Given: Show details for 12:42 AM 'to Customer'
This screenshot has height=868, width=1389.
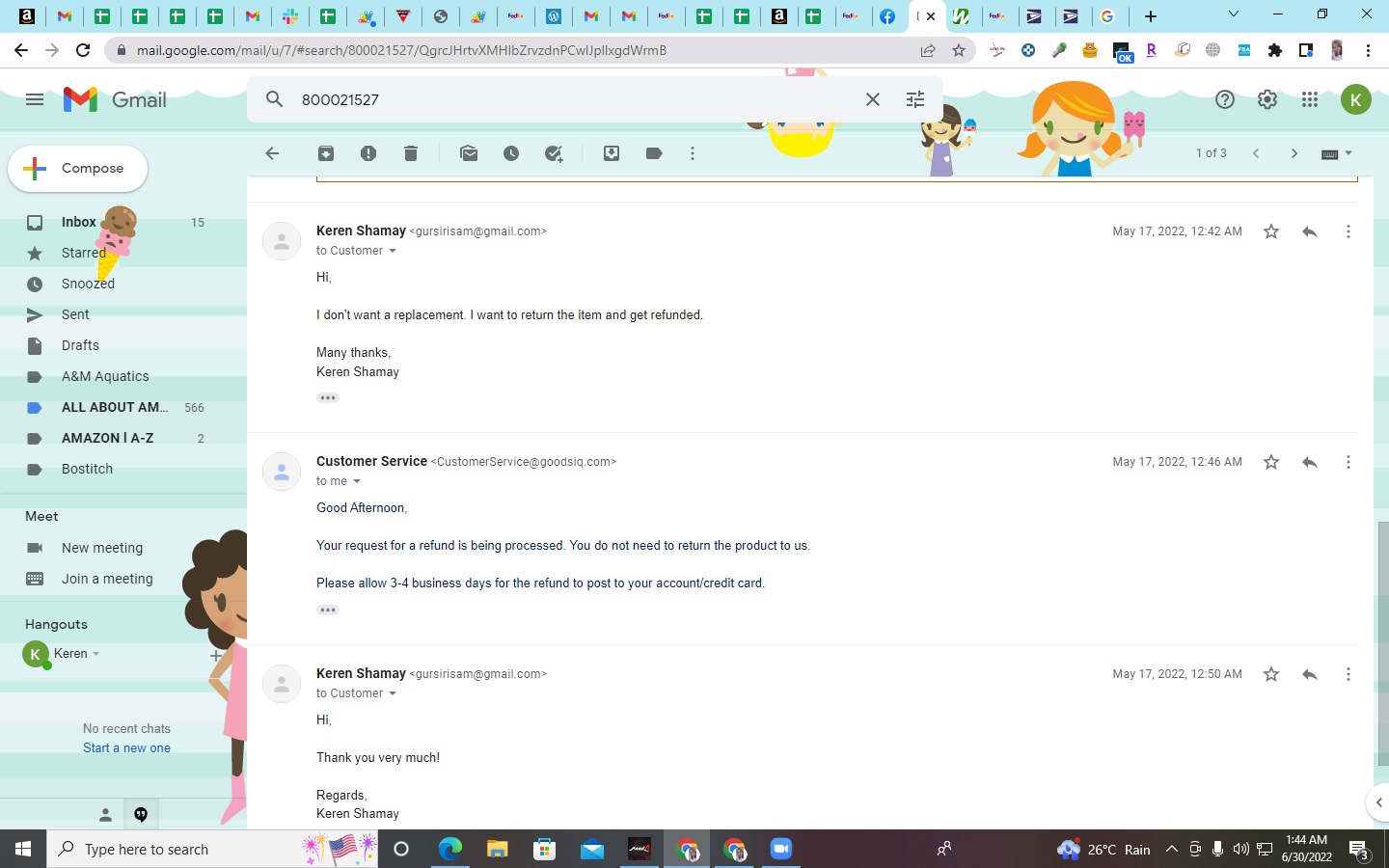Looking at the screenshot, I should (393, 251).
